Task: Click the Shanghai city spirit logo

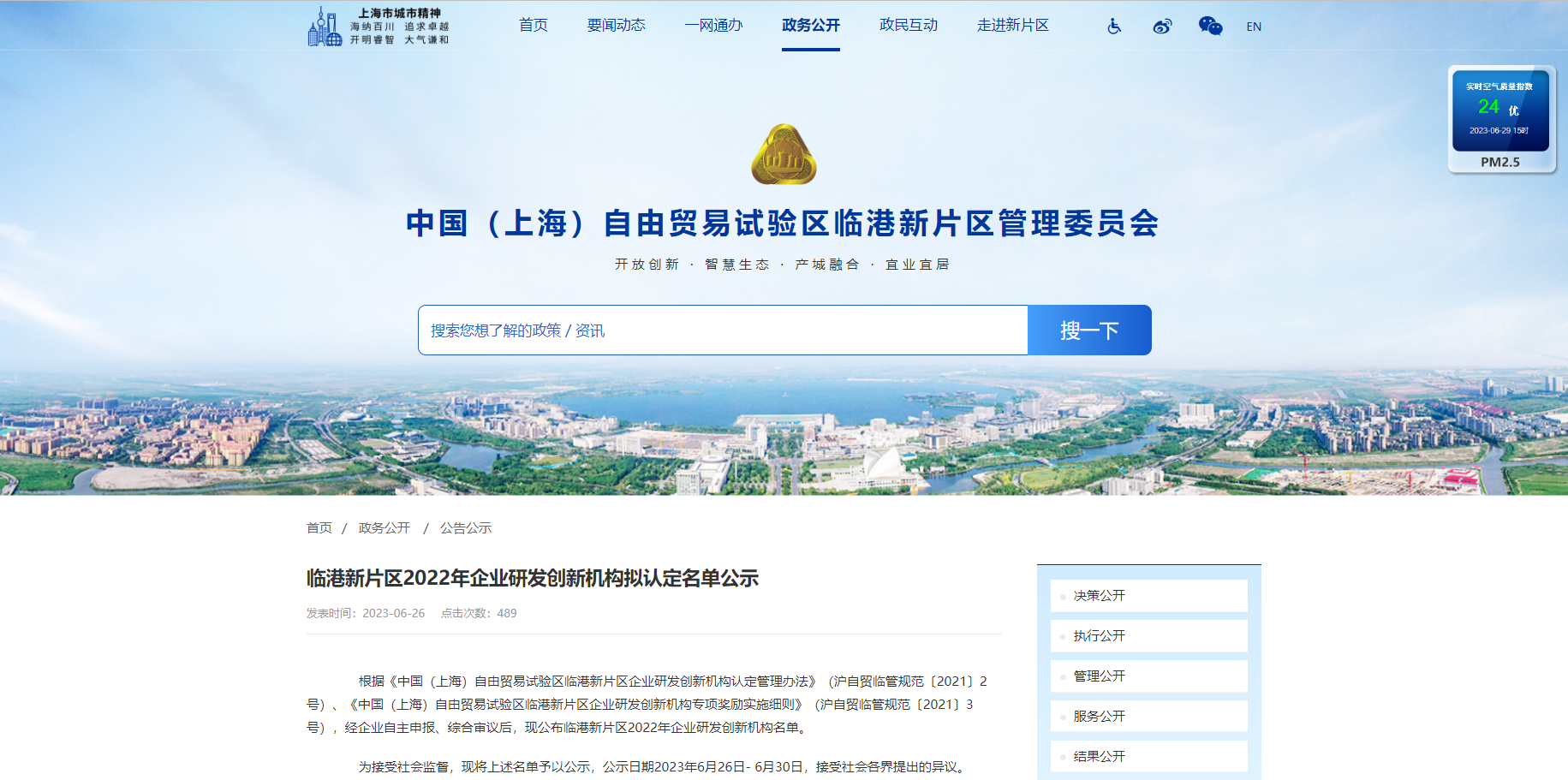Action: pyautogui.click(x=379, y=27)
